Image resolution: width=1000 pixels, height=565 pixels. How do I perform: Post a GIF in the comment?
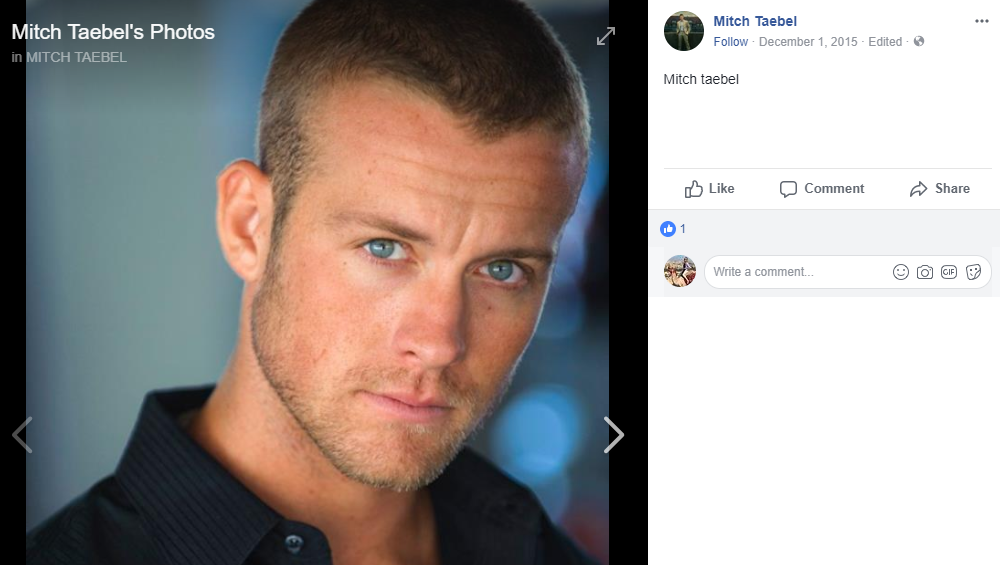pyautogui.click(x=949, y=272)
